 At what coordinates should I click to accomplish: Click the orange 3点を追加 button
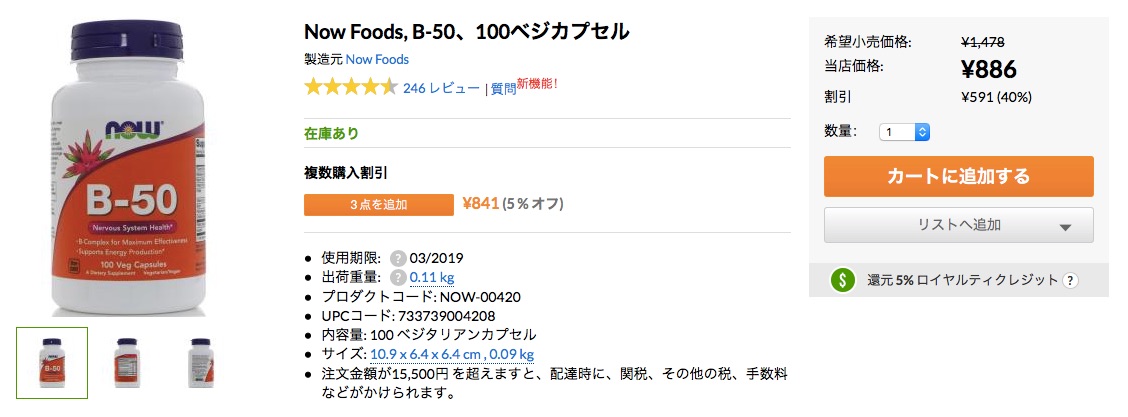[x=378, y=204]
